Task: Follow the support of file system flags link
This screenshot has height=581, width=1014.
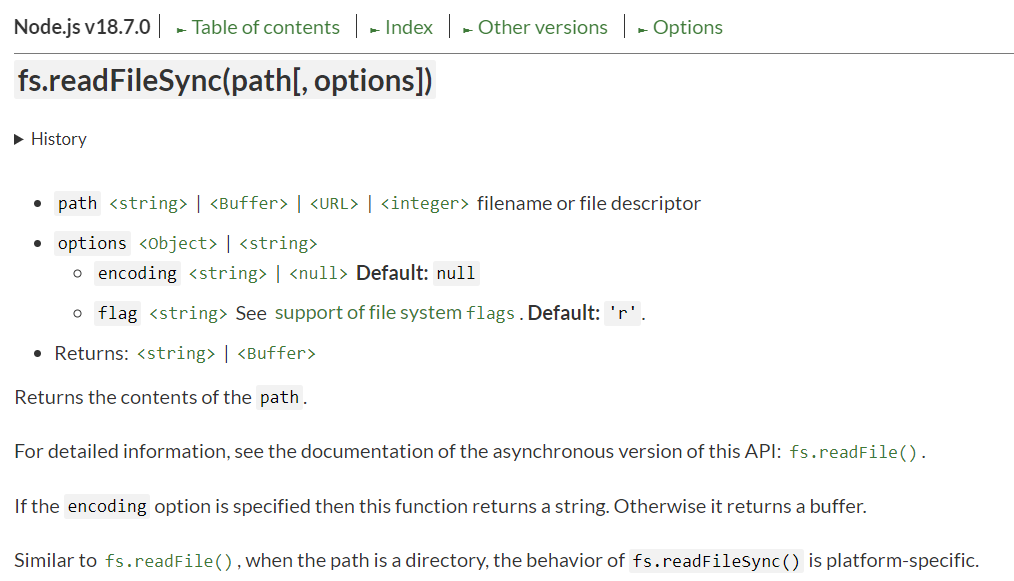Action: [394, 313]
